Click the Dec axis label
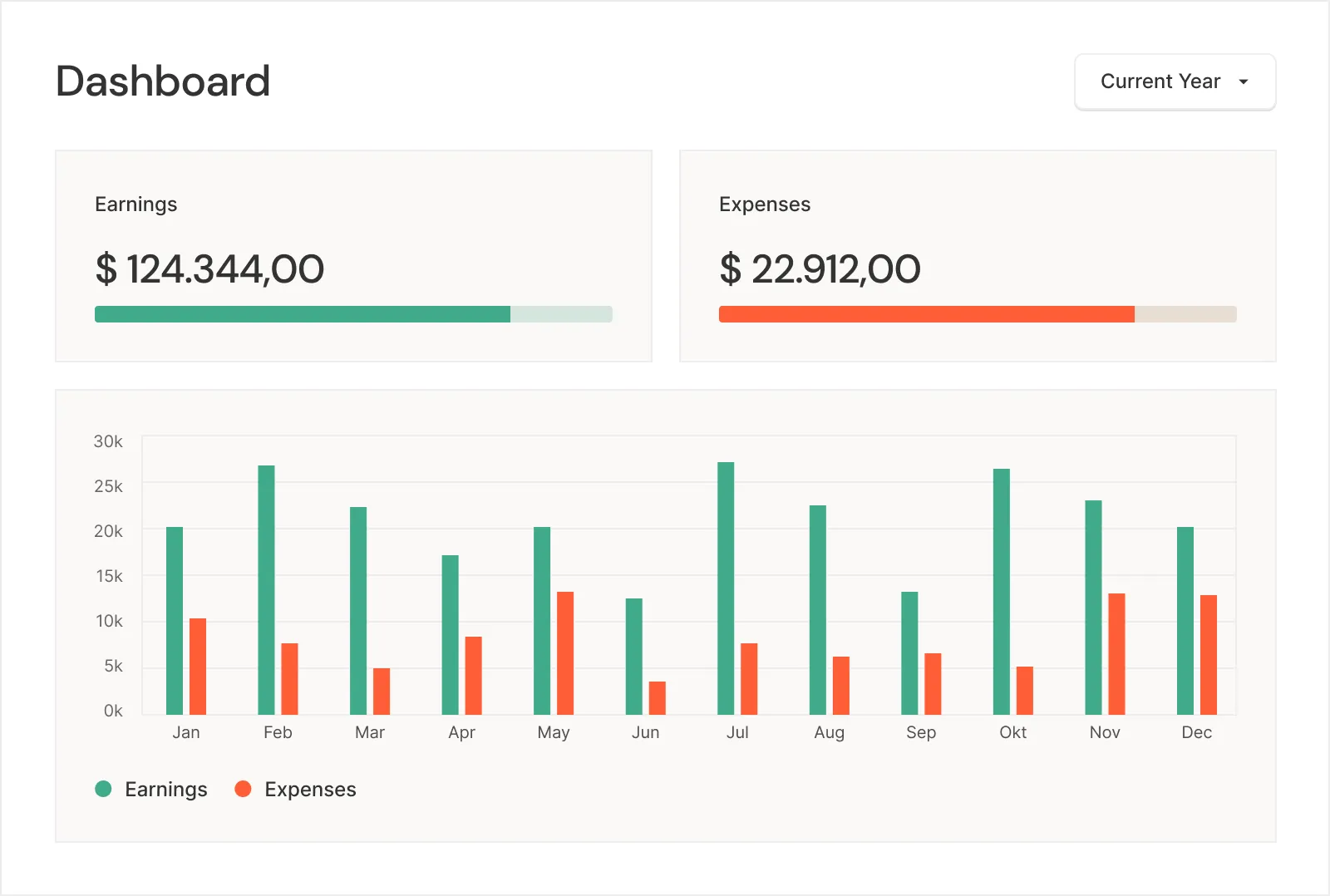Viewport: 1330px width, 896px height. click(1197, 732)
